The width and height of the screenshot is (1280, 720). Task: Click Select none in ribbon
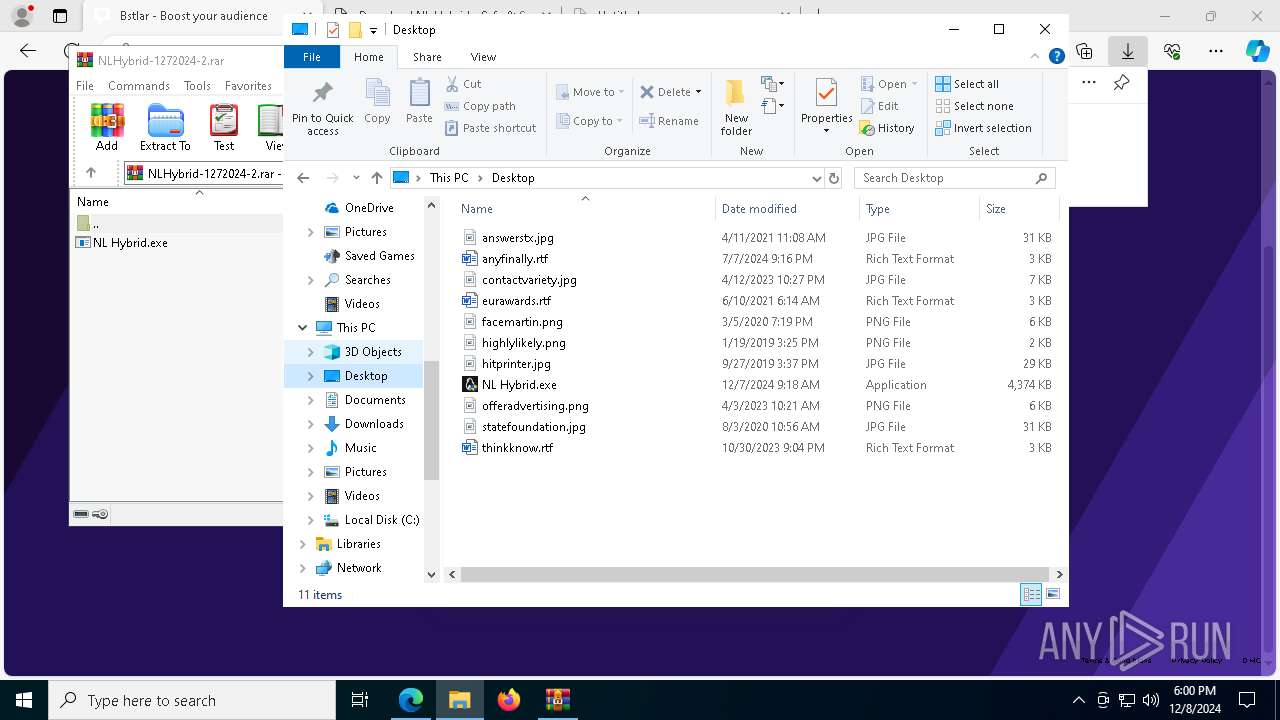pyautogui.click(x=974, y=106)
